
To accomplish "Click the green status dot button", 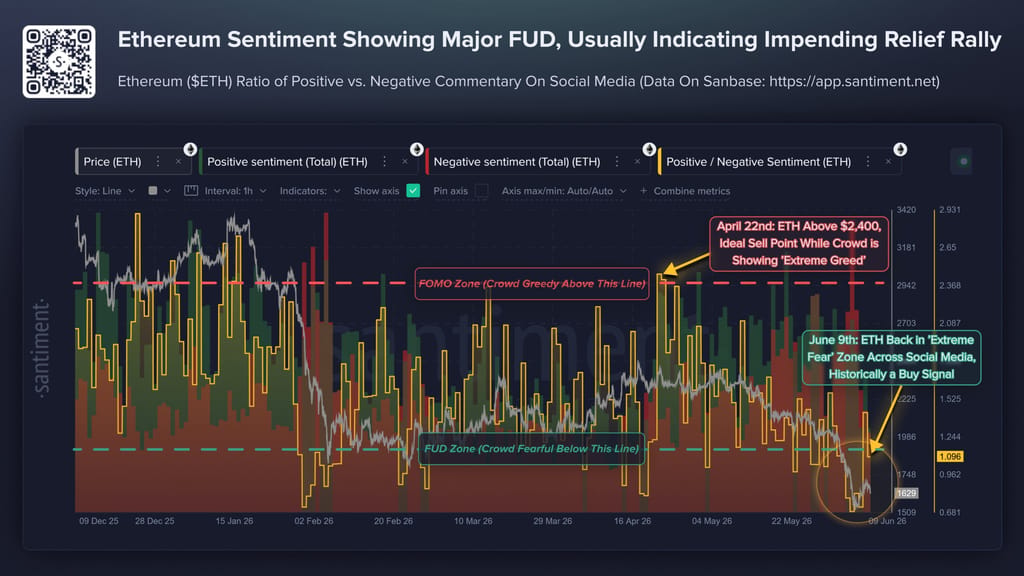I will pyautogui.click(x=963, y=161).
